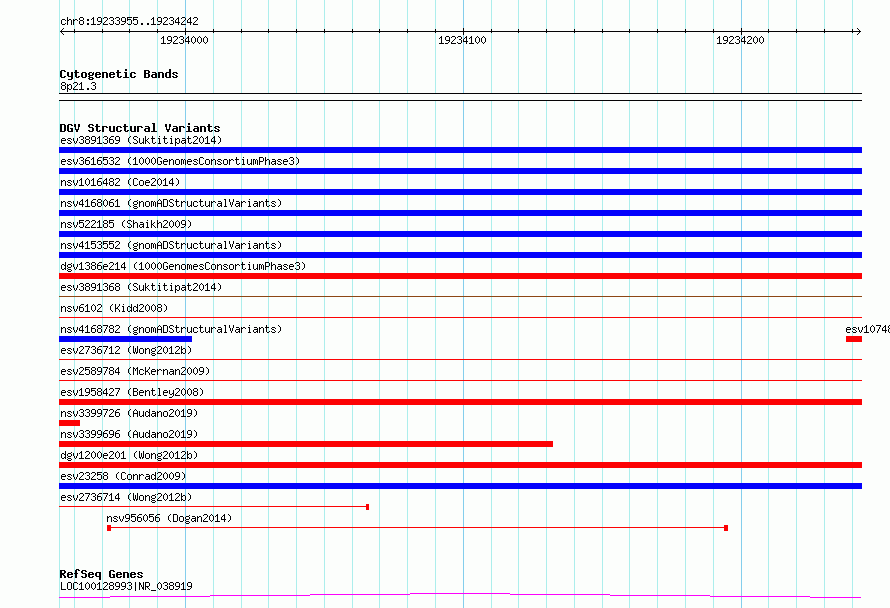This screenshot has height=608, width=890.
Task: Select the esv2736714 (Wong2012b) label
Action: point(126,497)
